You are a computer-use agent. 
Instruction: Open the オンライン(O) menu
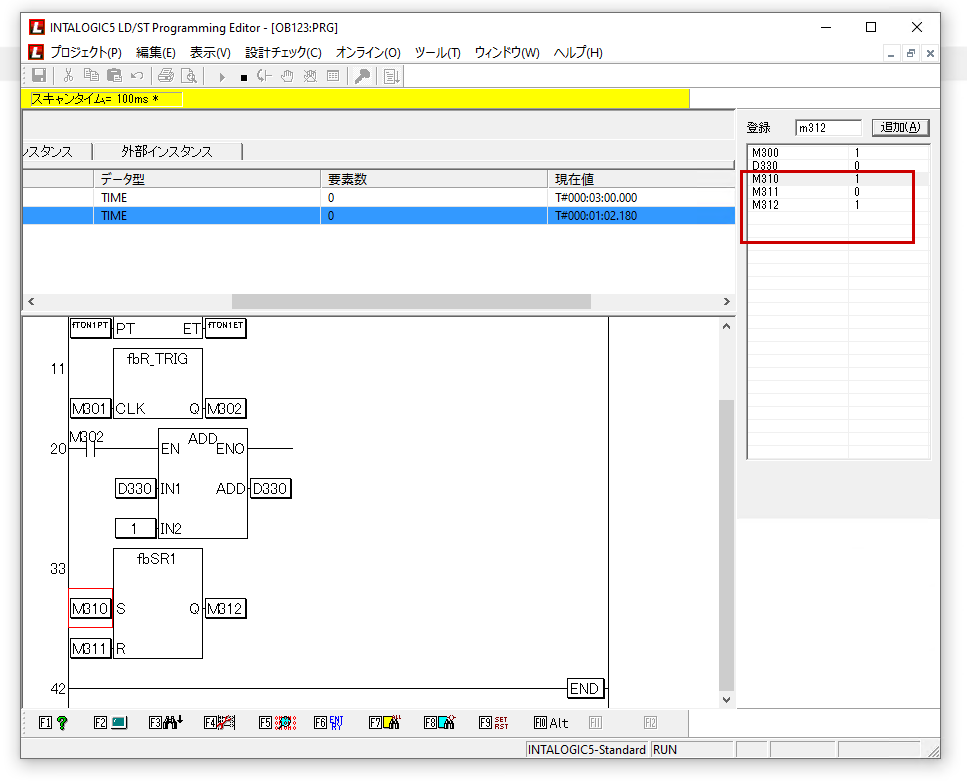pyautogui.click(x=367, y=53)
